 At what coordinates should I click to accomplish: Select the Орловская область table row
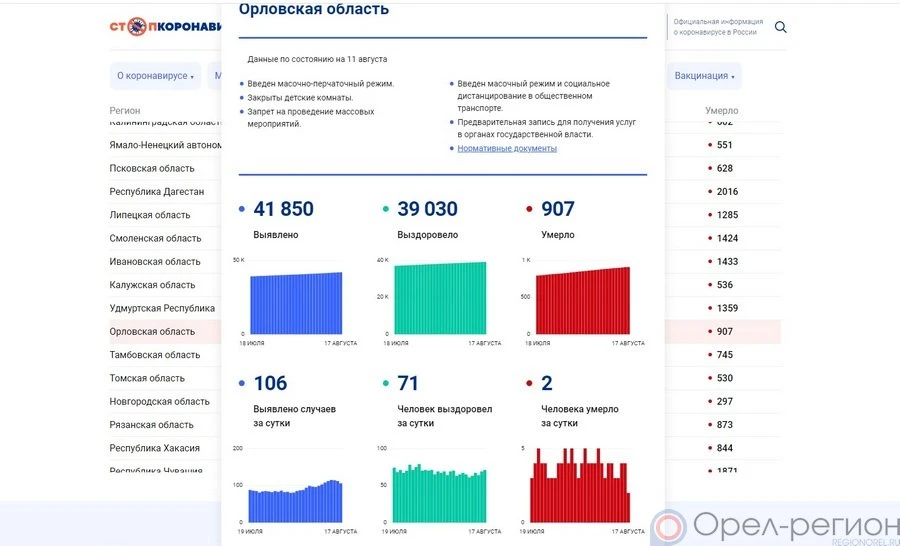pyautogui.click(x=152, y=332)
